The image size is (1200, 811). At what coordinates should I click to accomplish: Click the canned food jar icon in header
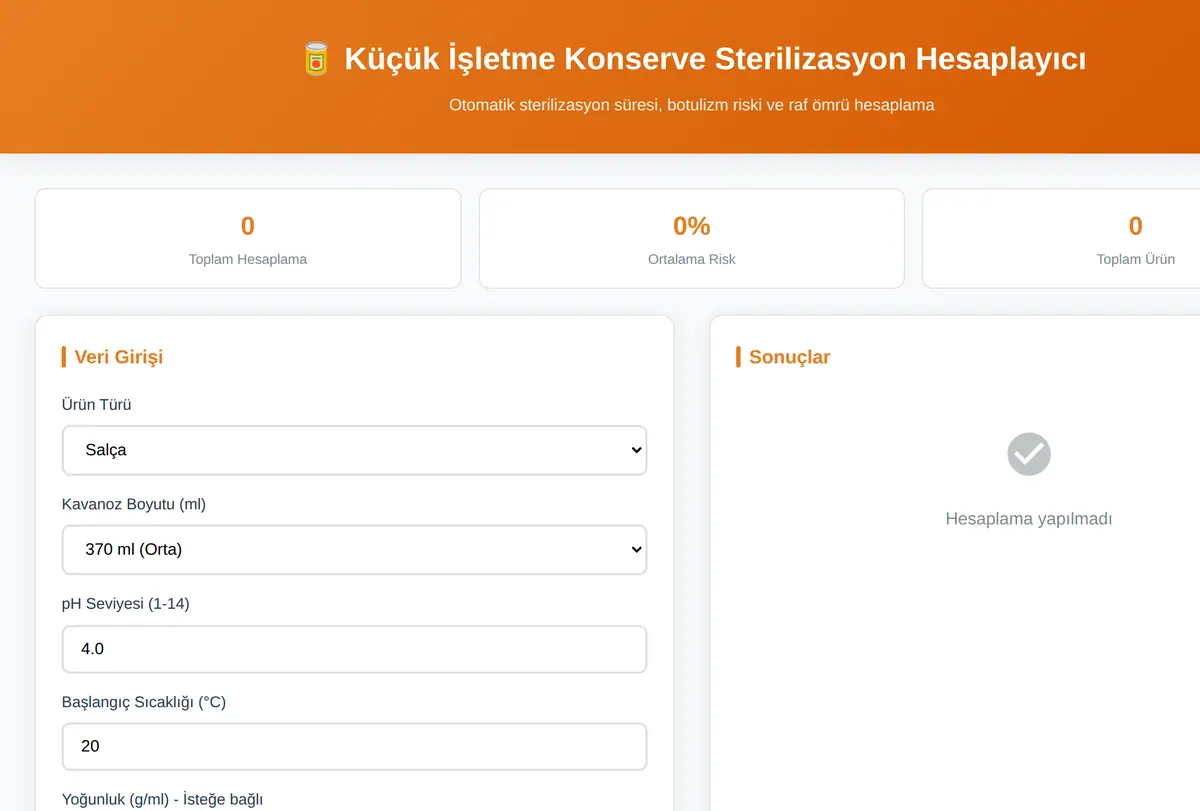pyautogui.click(x=316, y=59)
